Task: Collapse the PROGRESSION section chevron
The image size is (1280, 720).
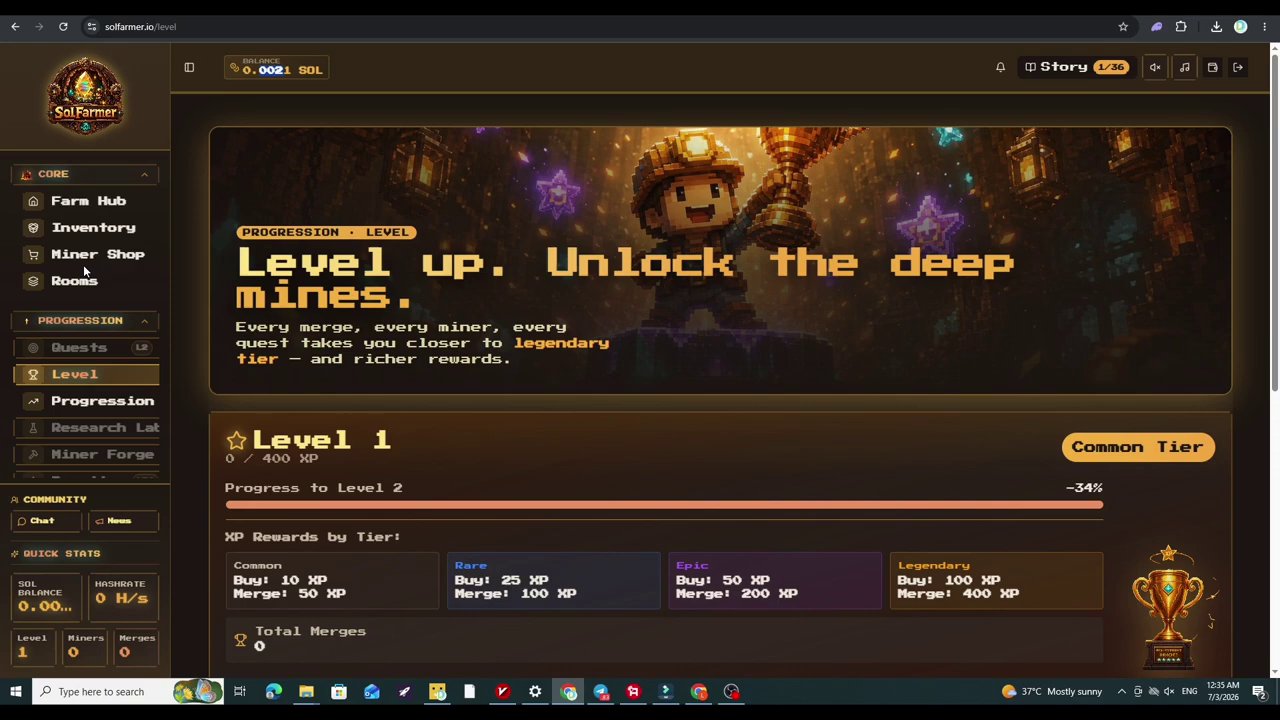Action: [144, 320]
